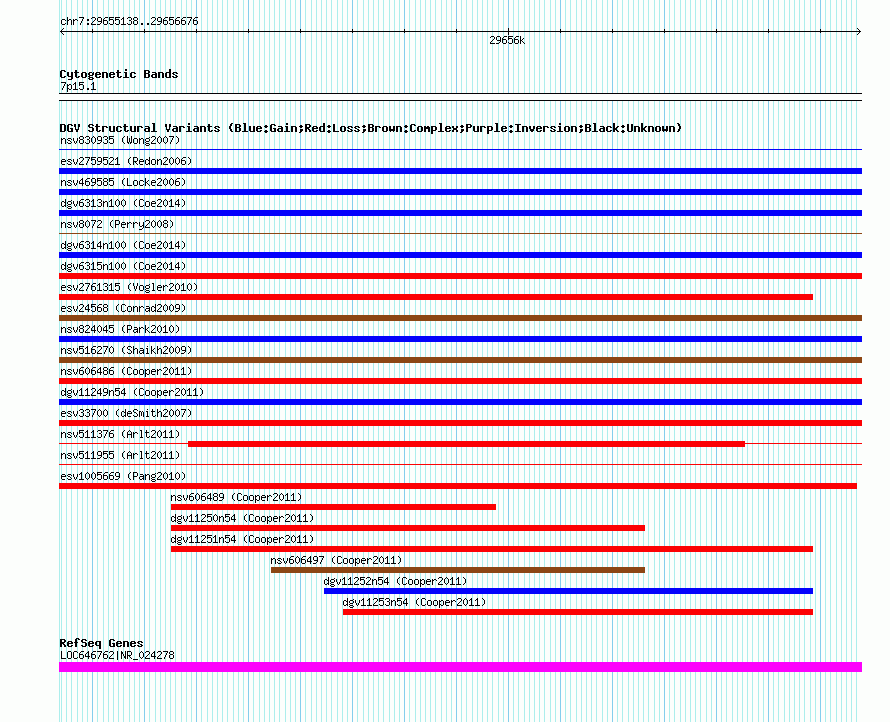
Task: Select the magenta LOC646762 RefSeq gene bar
Action: (460, 667)
